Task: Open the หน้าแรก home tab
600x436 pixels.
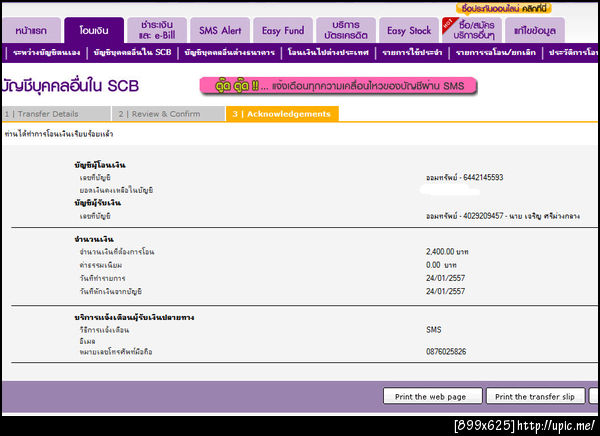Action: point(31,30)
